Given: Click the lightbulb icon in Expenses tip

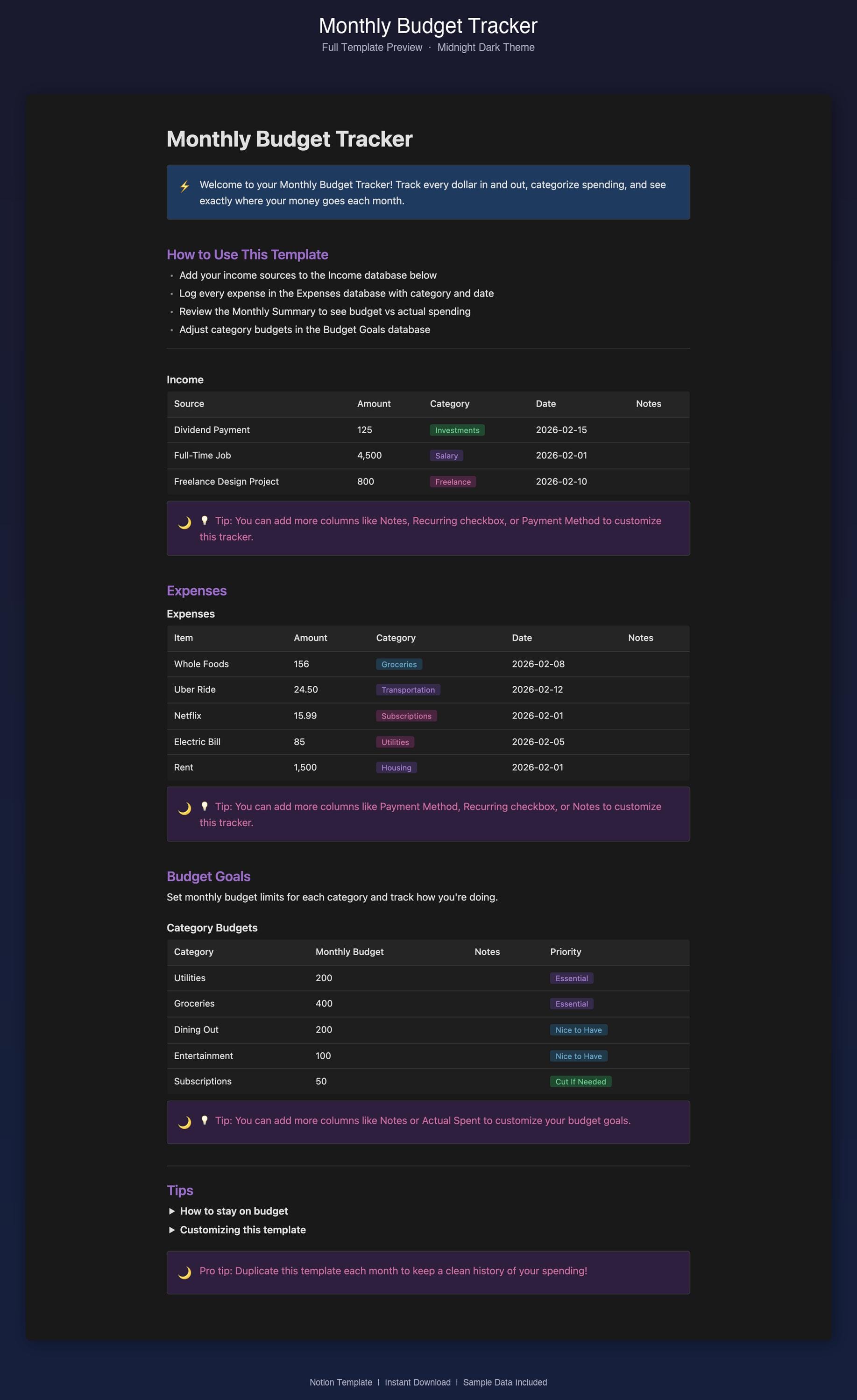Looking at the screenshot, I should coord(205,806).
